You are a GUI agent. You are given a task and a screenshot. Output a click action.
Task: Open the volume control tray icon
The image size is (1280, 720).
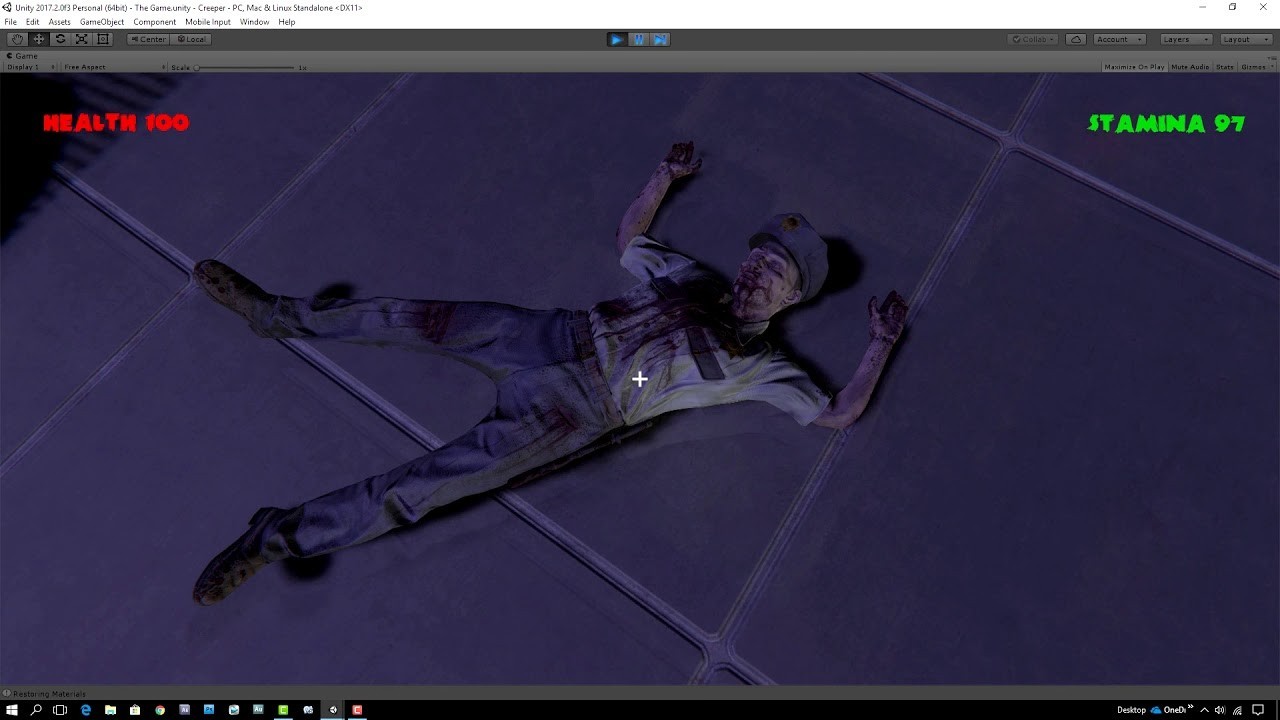(x=1220, y=710)
